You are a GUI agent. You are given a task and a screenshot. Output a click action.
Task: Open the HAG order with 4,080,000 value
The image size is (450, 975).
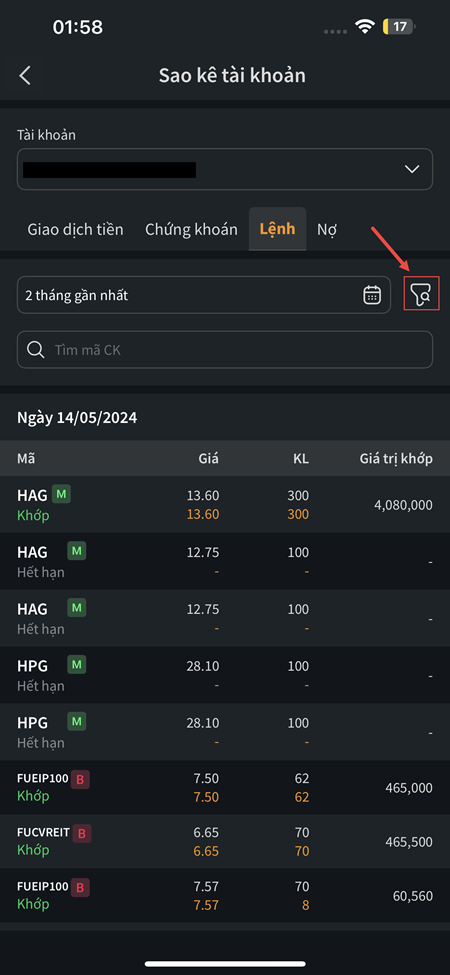[x=225, y=504]
